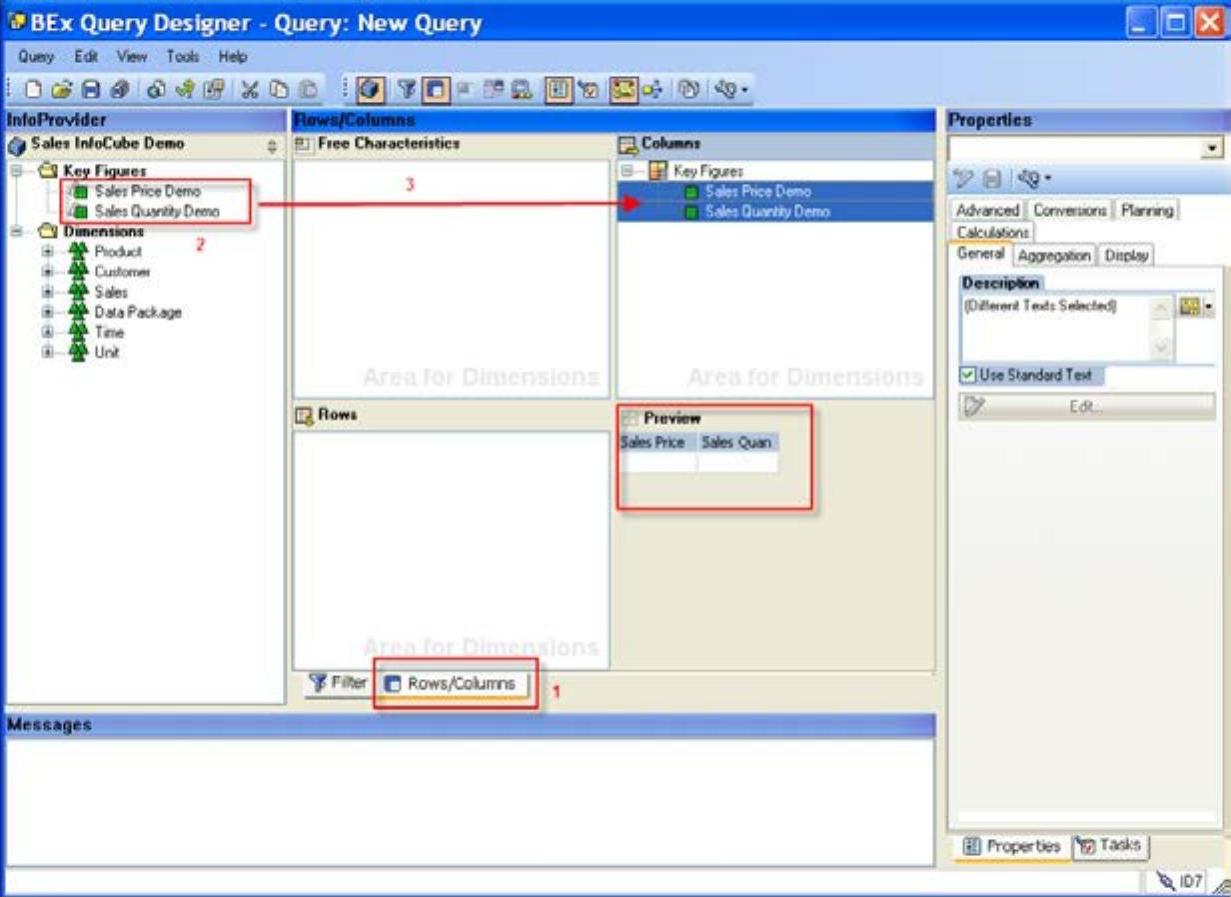Image resolution: width=1231 pixels, height=897 pixels.
Task: Save the query with the single floppy disk icon
Action: tap(90, 90)
